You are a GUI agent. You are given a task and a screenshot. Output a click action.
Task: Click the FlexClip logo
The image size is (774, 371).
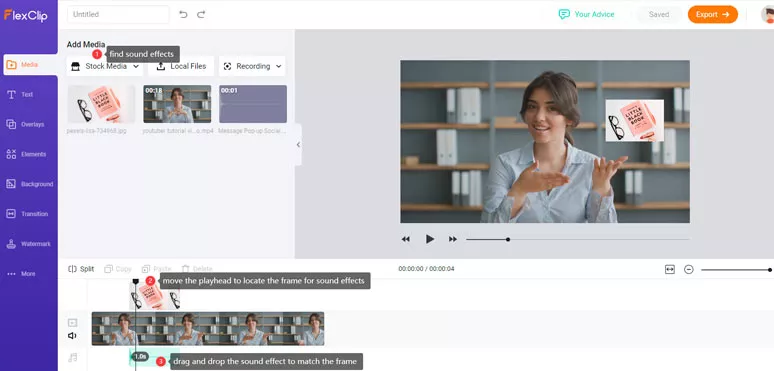coord(26,15)
